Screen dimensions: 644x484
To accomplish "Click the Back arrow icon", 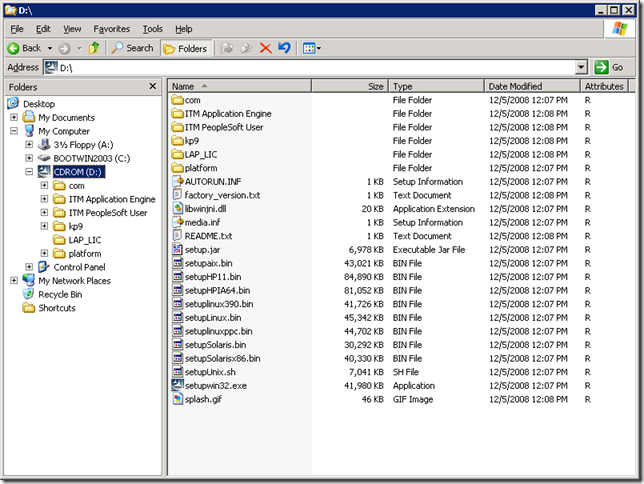I will (x=13, y=48).
